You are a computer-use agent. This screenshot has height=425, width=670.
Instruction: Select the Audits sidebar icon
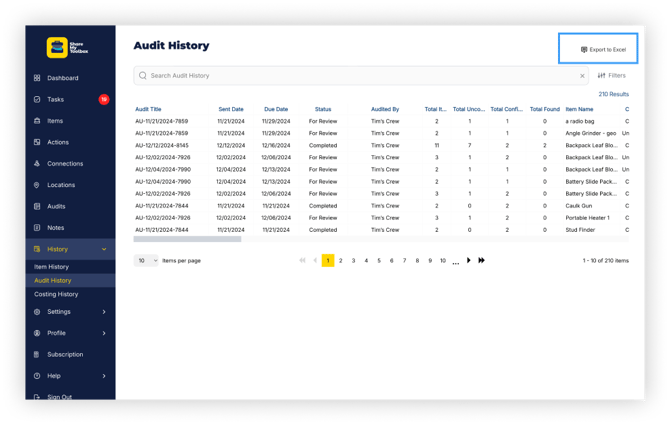pos(37,206)
